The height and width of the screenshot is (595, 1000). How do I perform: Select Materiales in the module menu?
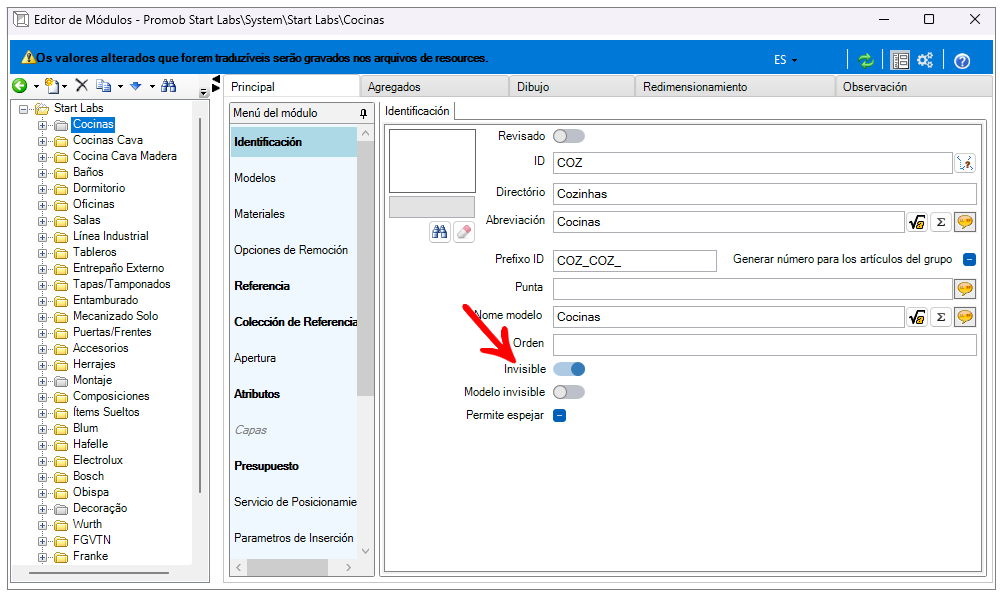pos(260,214)
